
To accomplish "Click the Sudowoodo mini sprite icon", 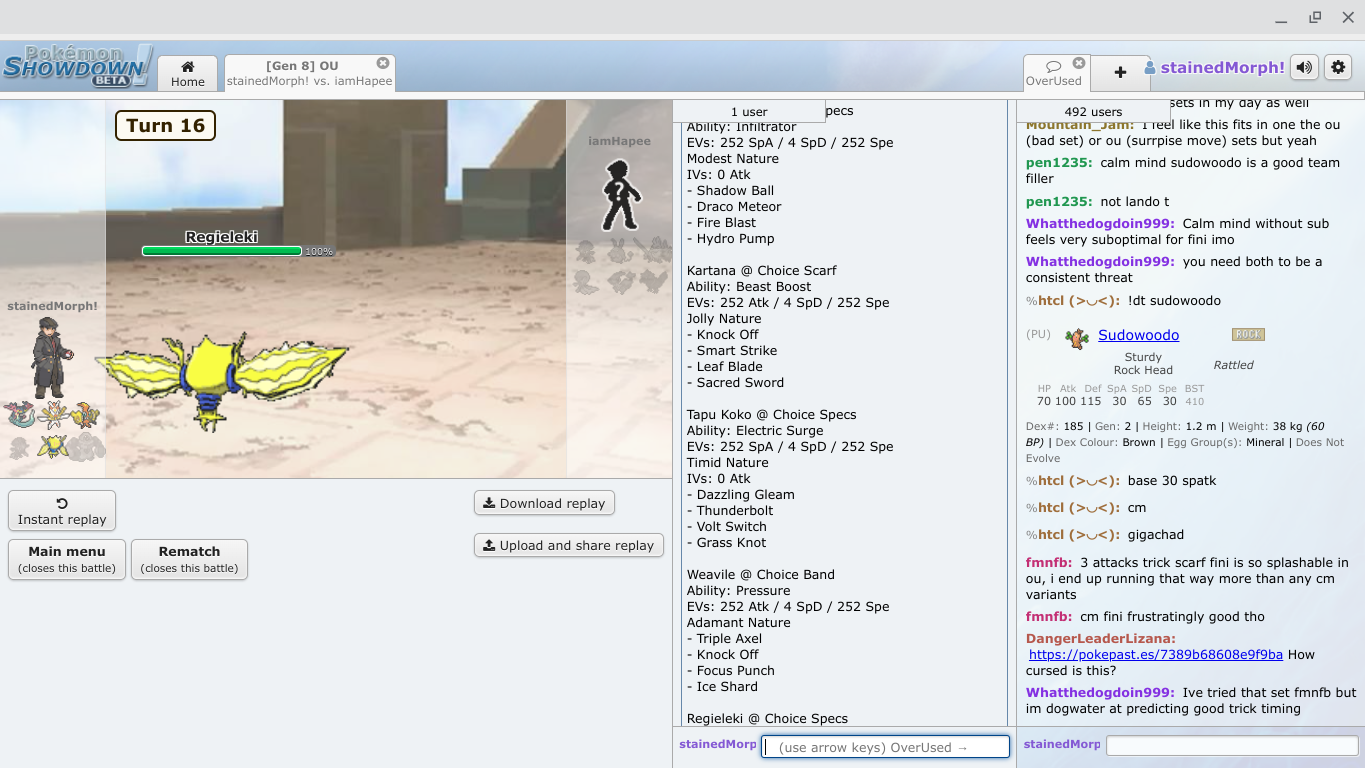I will coord(1077,337).
